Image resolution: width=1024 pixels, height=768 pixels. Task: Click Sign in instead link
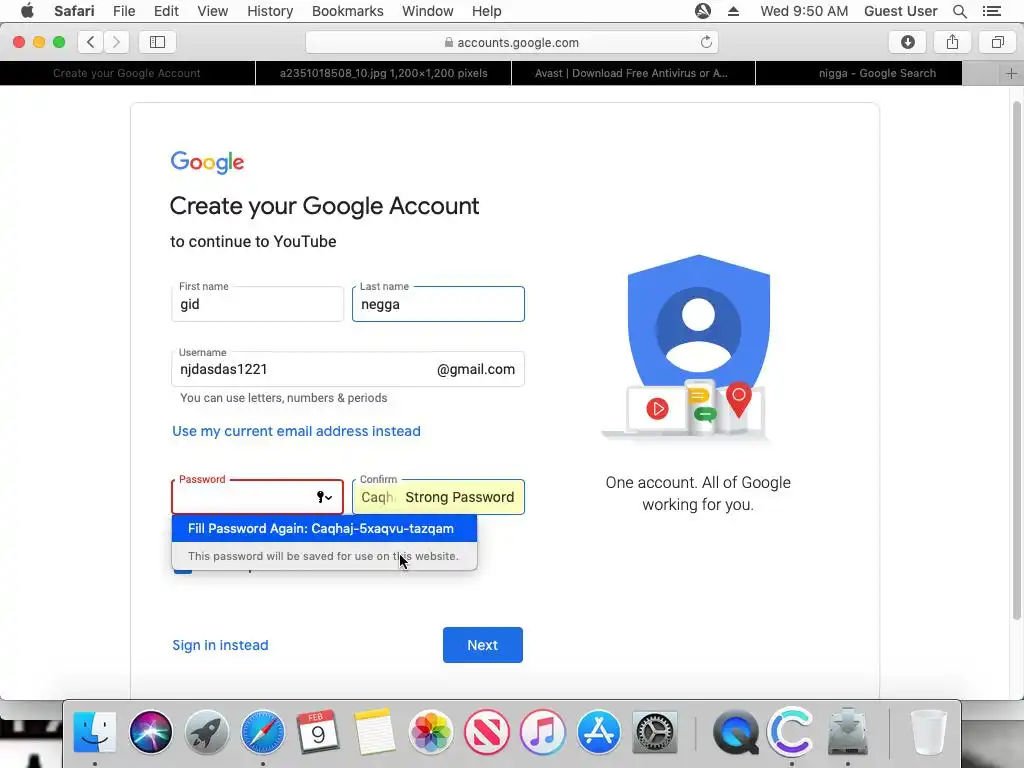pyautogui.click(x=220, y=645)
